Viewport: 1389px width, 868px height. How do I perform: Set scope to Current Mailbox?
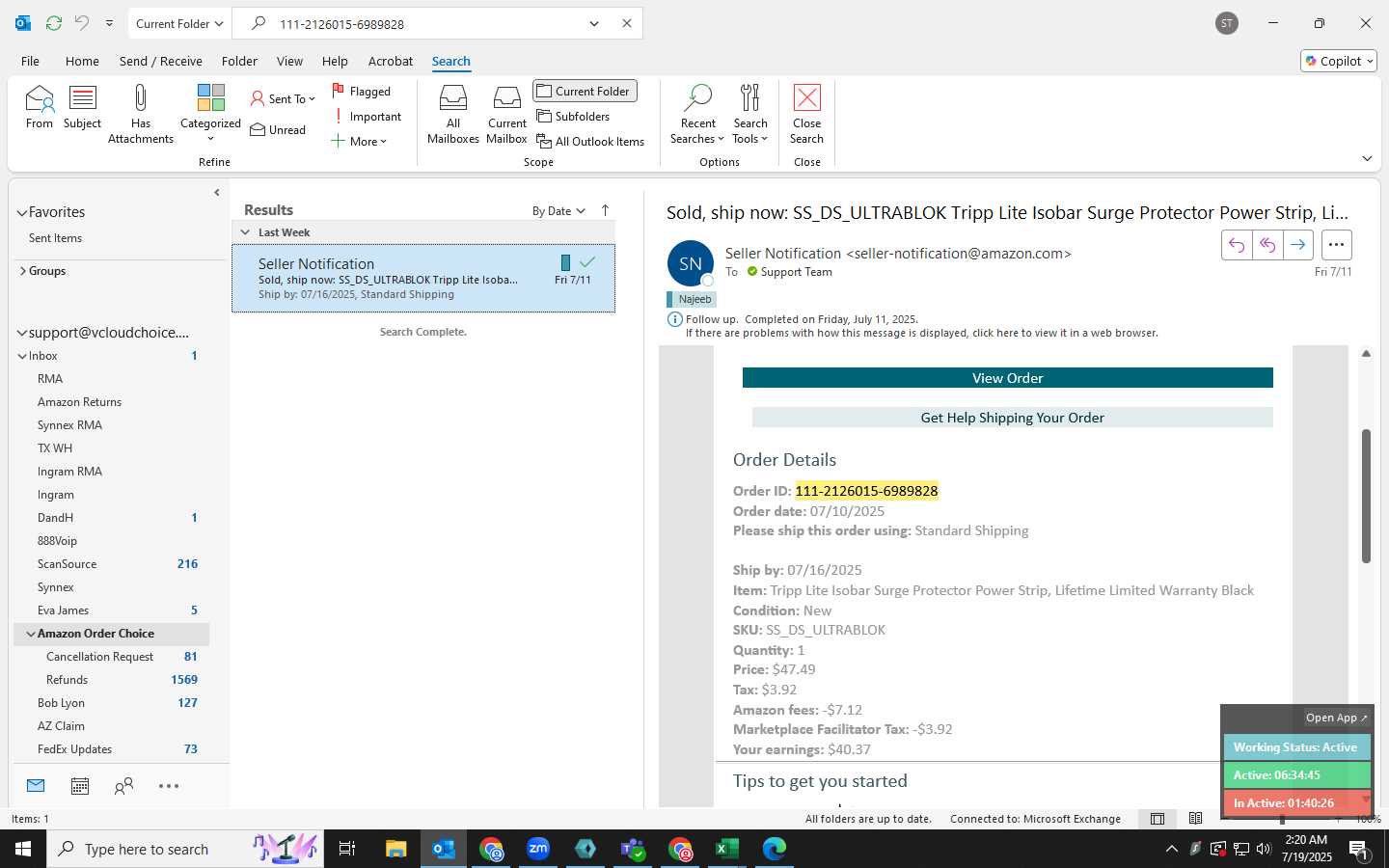click(x=507, y=114)
